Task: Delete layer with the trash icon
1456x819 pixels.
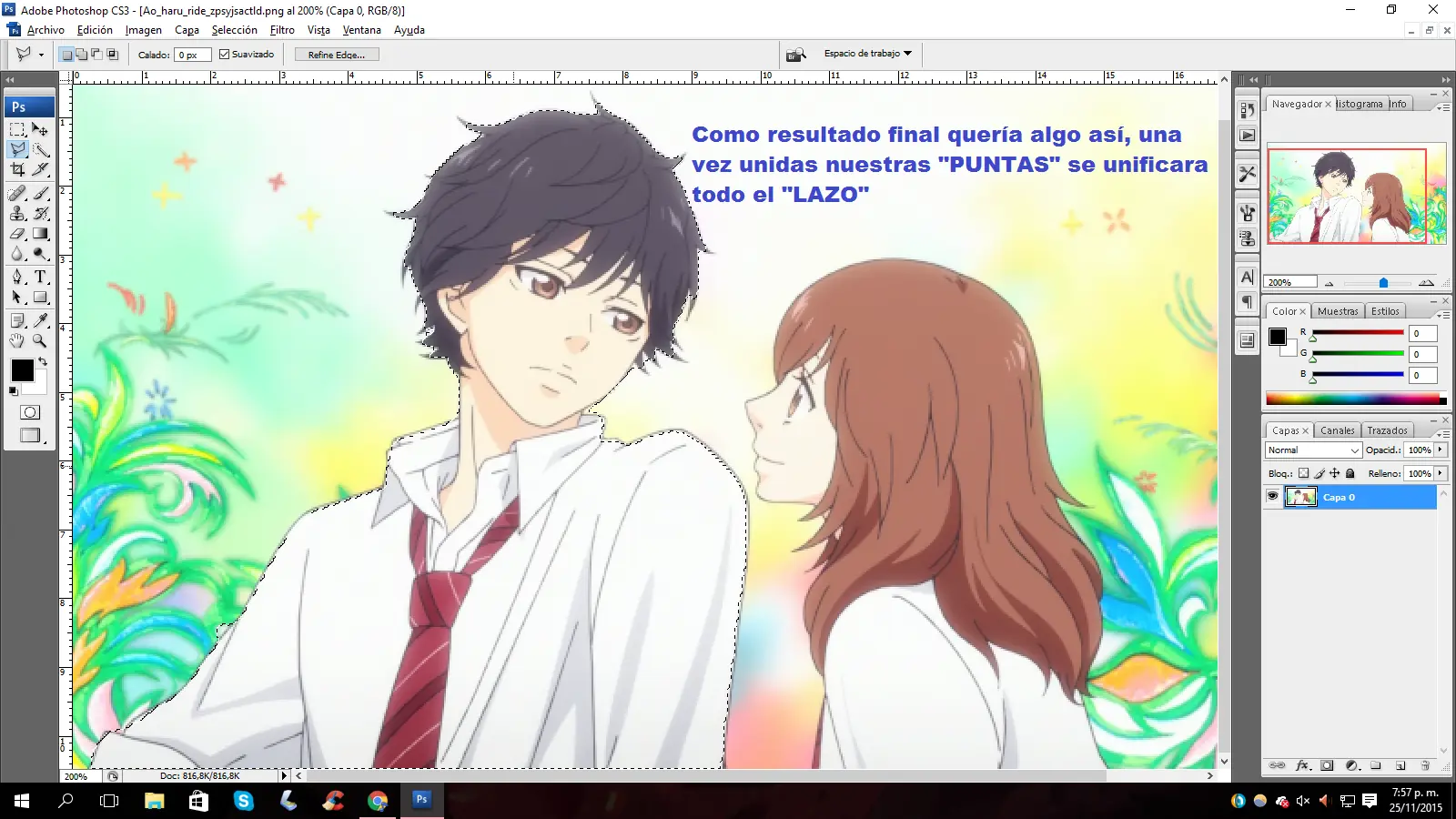Action: 1425,766
